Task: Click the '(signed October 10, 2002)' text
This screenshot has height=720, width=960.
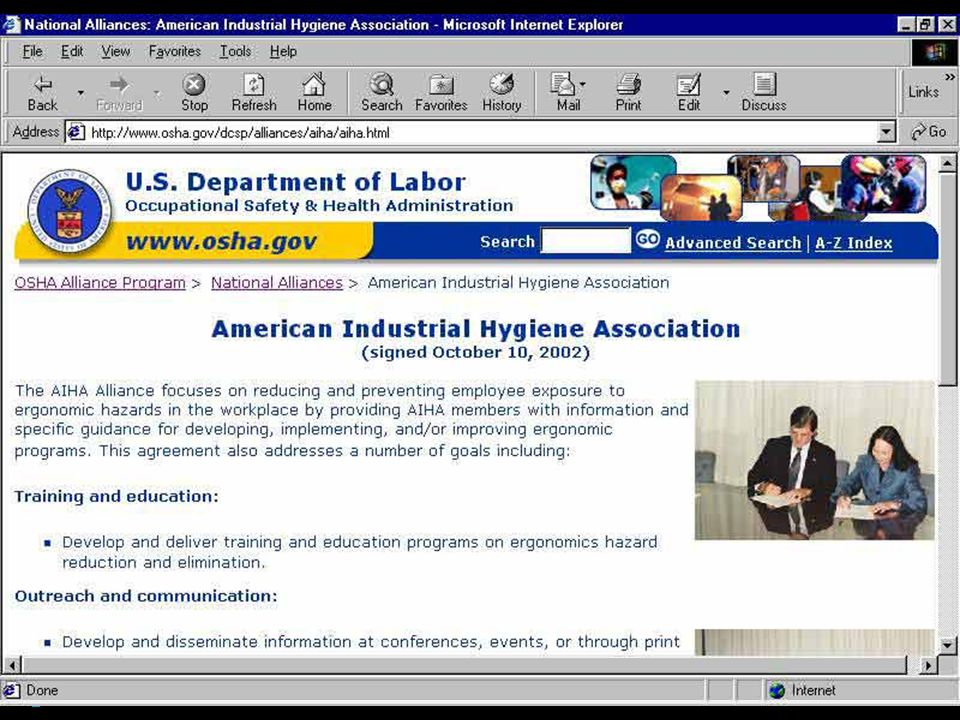Action: tap(476, 353)
